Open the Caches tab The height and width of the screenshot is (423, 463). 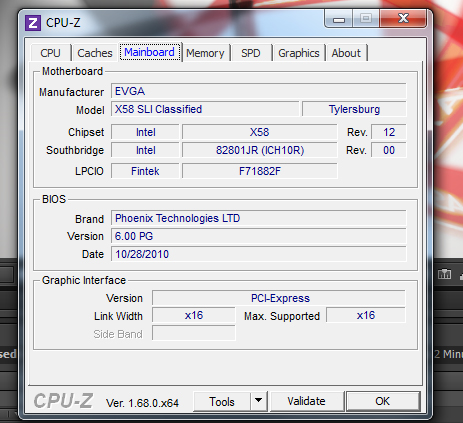pyautogui.click(x=95, y=53)
